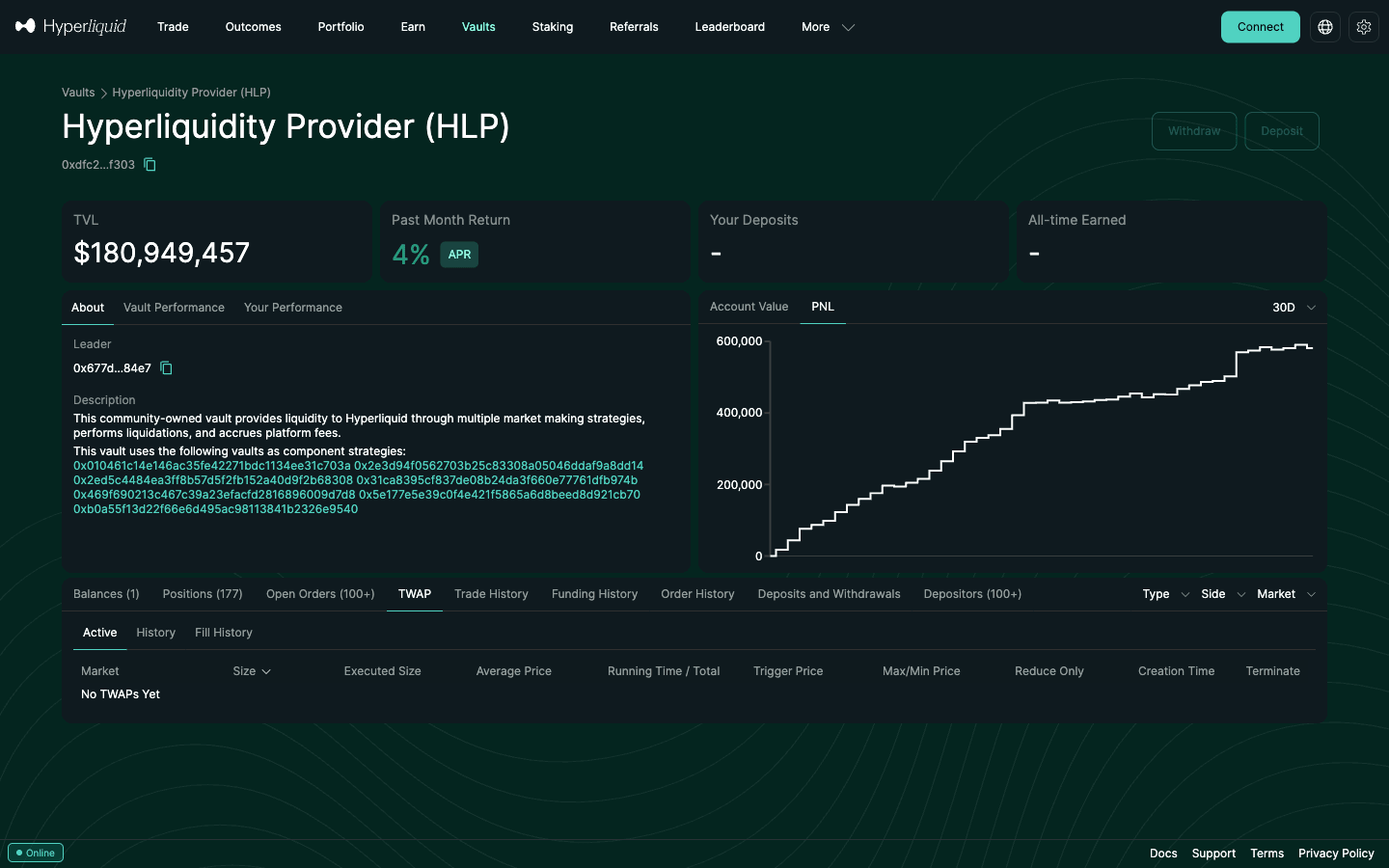Click the Online status indicator
This screenshot has width=1389, height=868.
36,853
